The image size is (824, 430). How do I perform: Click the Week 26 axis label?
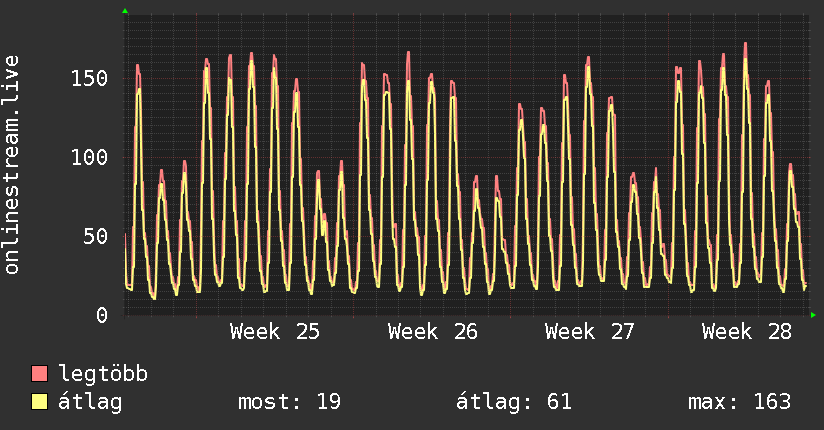coord(432,332)
